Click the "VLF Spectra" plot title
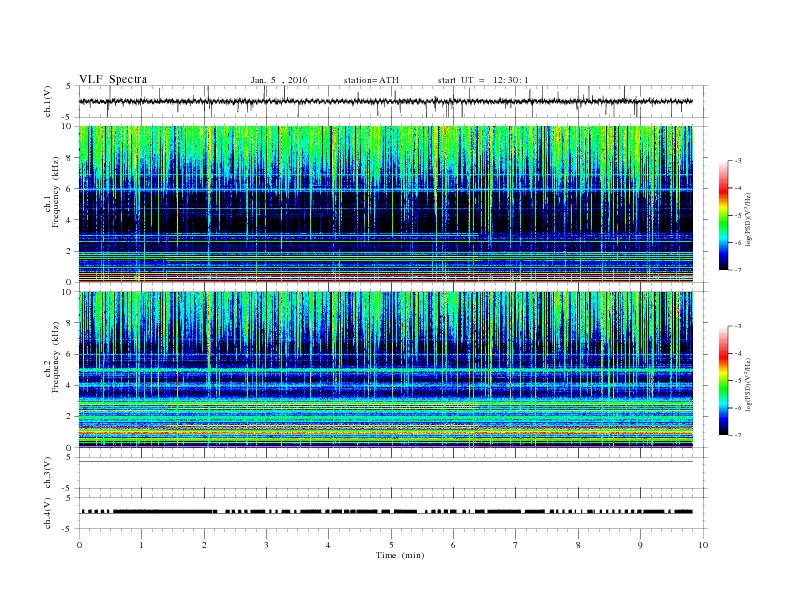This screenshot has width=792, height=612. point(113,79)
